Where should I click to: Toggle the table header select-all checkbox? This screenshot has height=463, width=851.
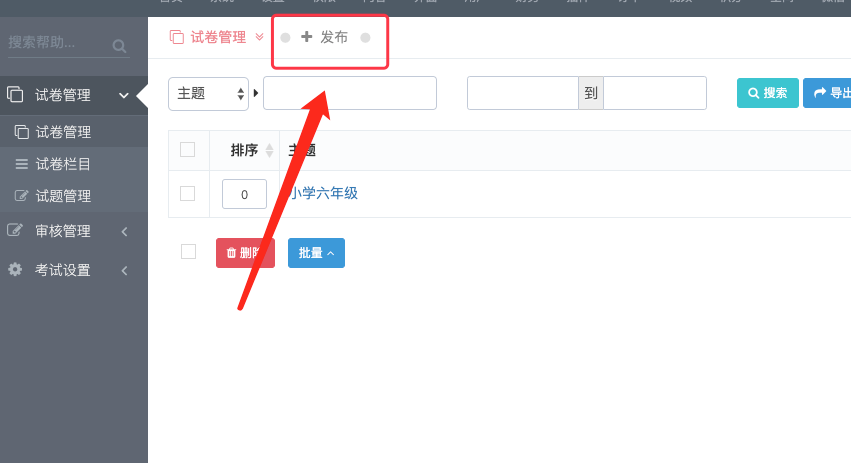(187, 149)
